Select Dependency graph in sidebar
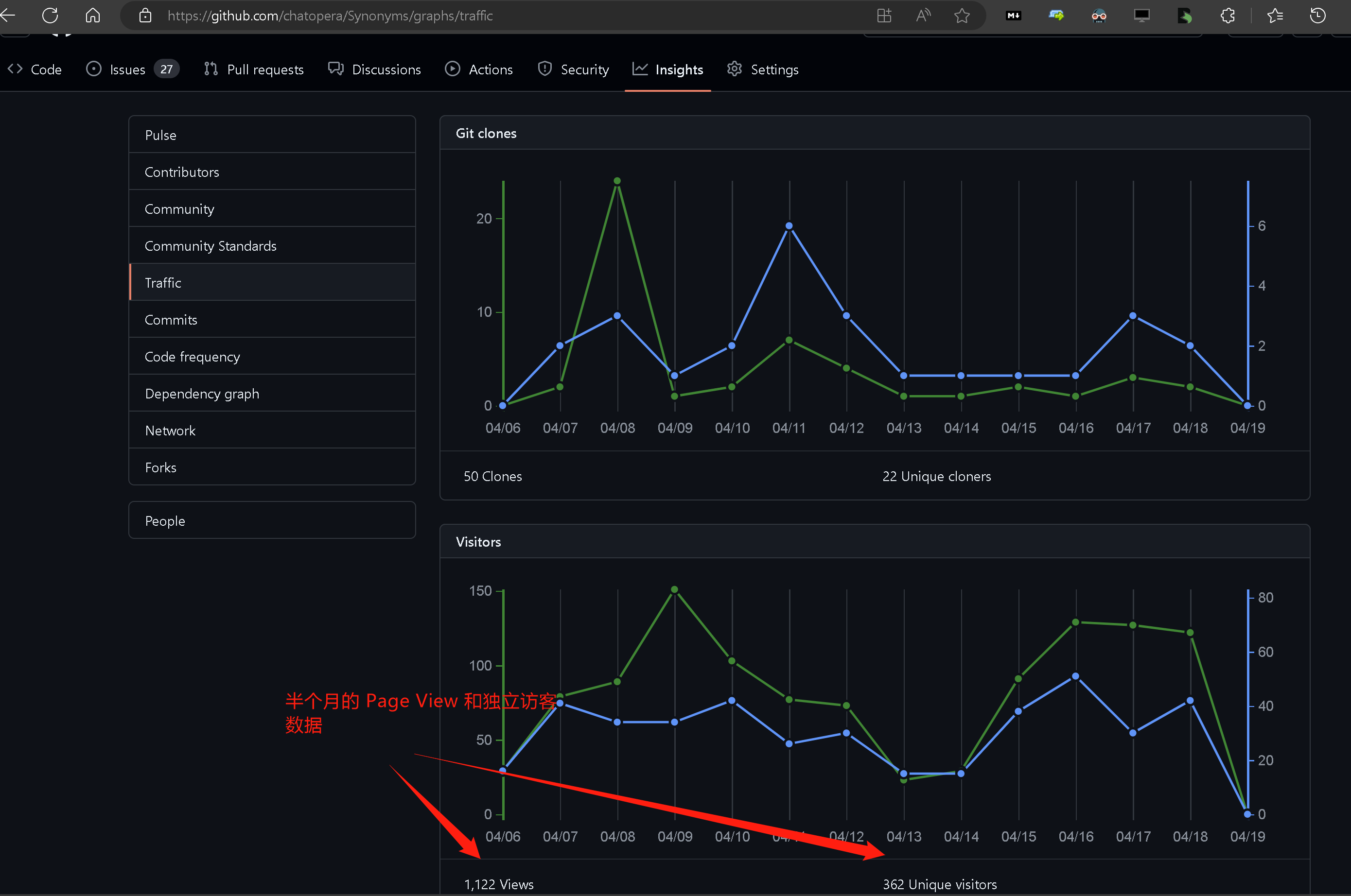Screen dimensions: 1351x896 pyautogui.click(x=202, y=394)
